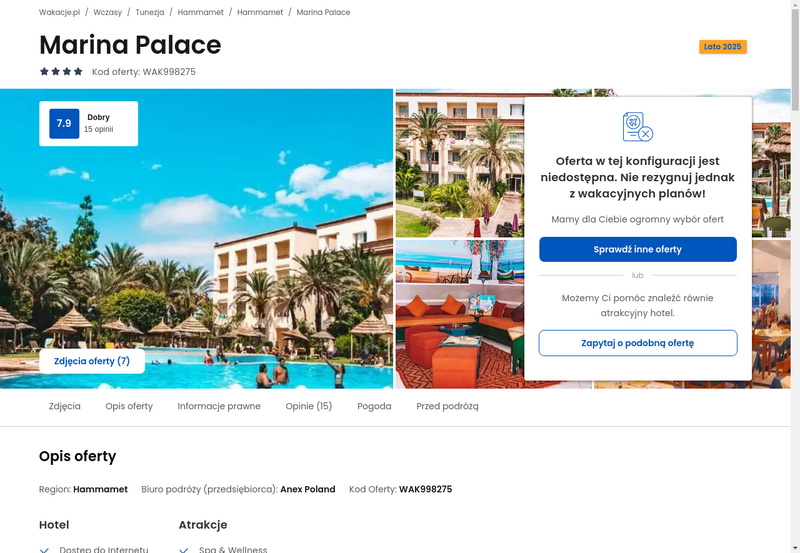Image resolution: width=800 pixels, height=553 pixels.
Task: Select the Przed podróżą tab
Action: point(447,406)
